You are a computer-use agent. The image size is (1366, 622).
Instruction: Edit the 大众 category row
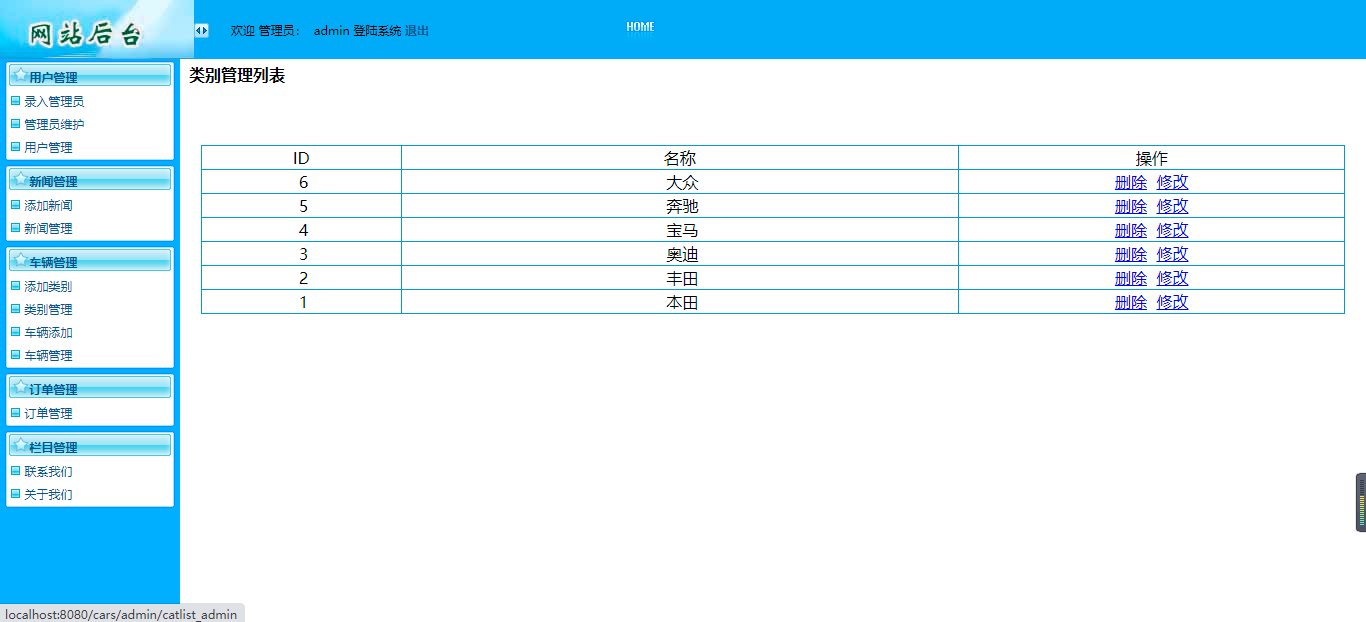1173,182
